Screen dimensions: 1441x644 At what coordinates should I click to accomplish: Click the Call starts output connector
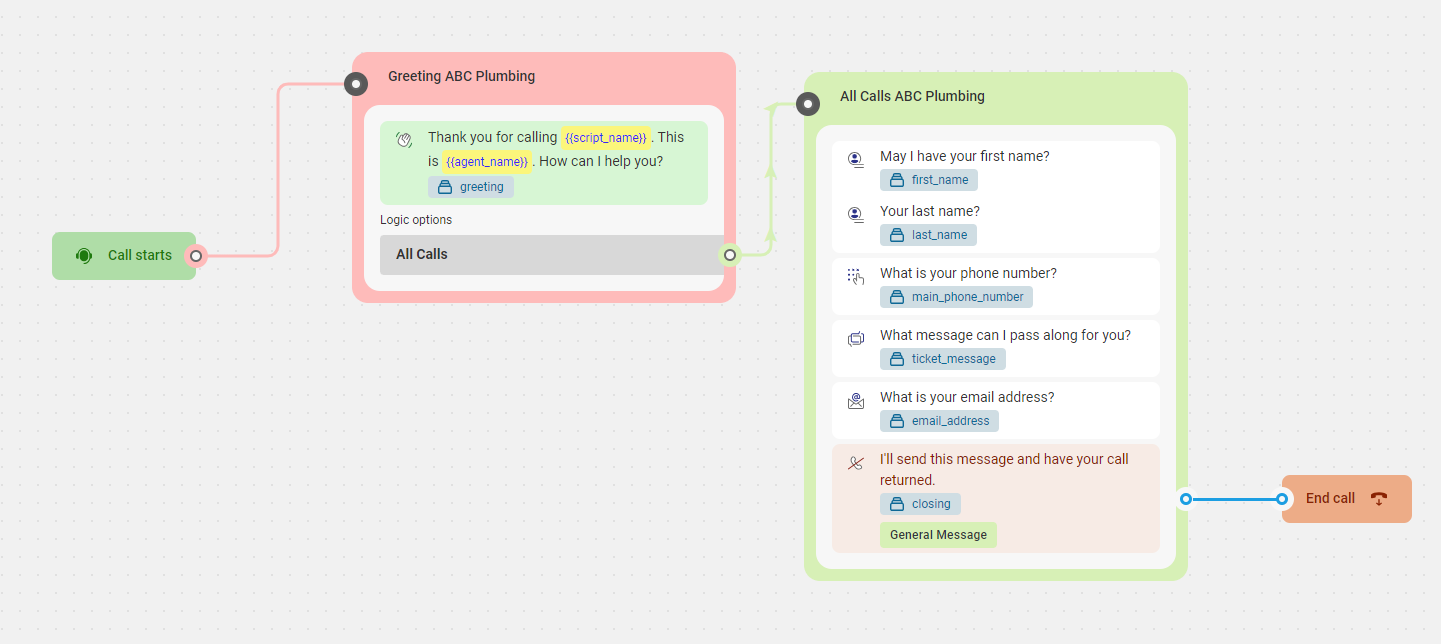[196, 256]
